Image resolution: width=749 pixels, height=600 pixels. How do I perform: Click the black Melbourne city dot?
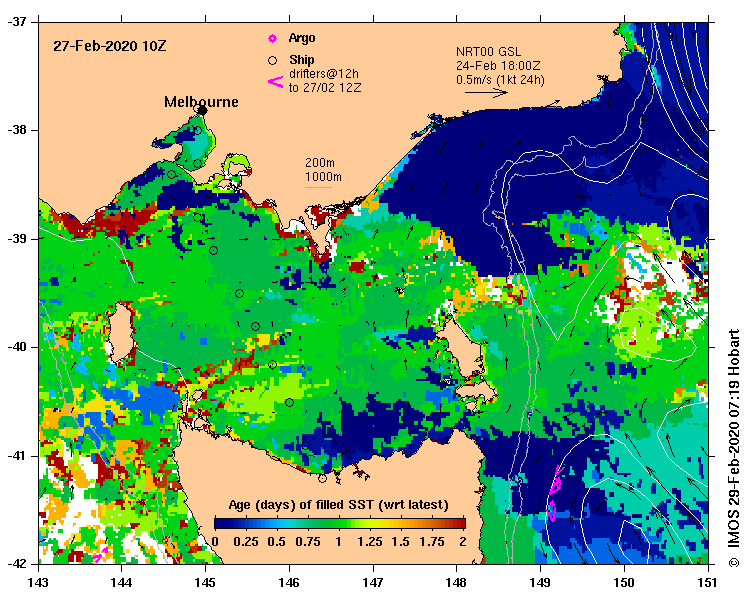pos(202,111)
